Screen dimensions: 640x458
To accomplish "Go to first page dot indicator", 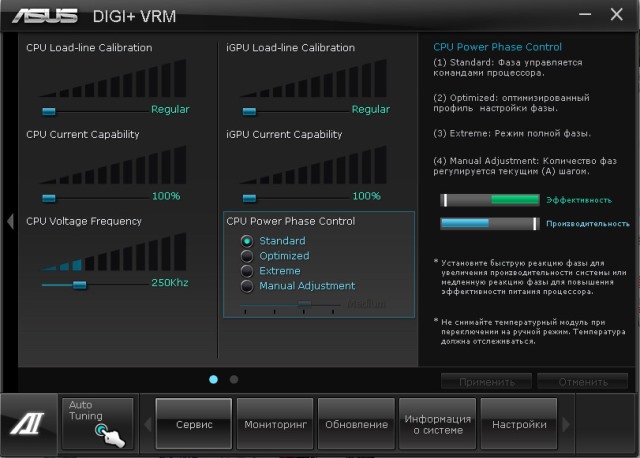I will click(213, 380).
